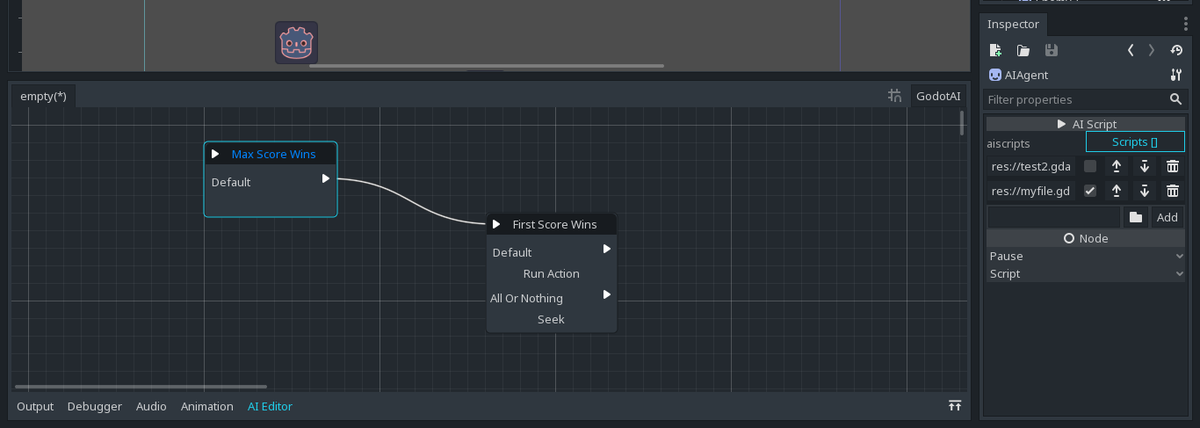Viewport: 1200px width, 428px height.
Task: Open the object properties tools menu
Action: [1176, 75]
